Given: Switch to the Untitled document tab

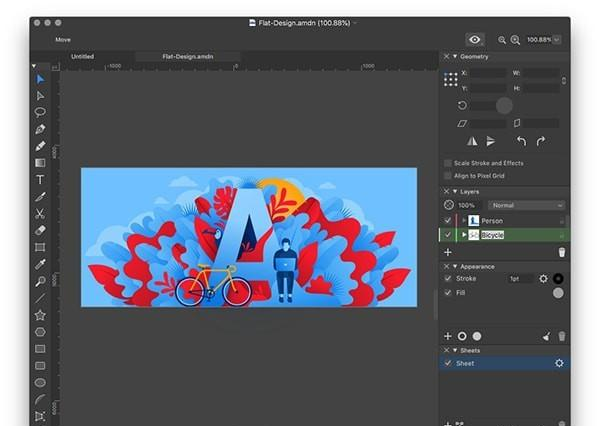Looking at the screenshot, I should (83, 57).
